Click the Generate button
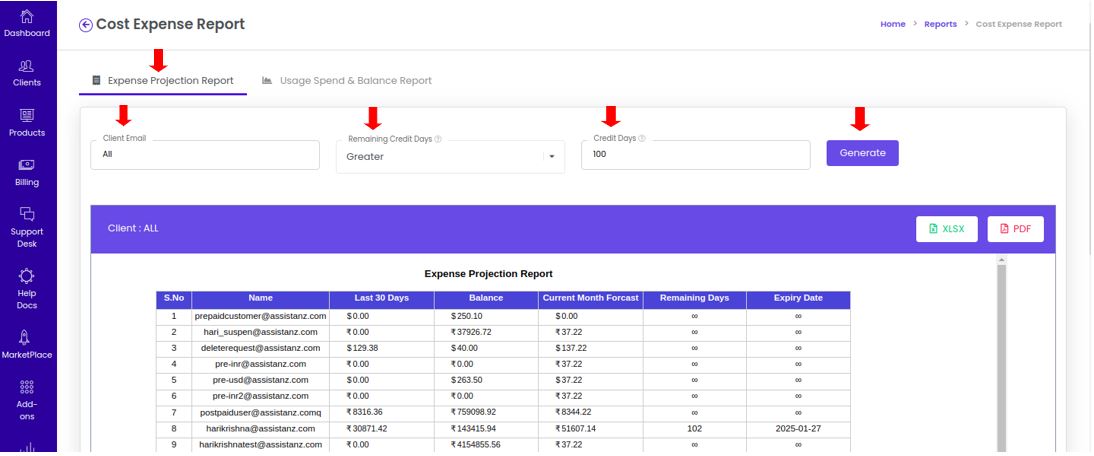 (x=862, y=153)
